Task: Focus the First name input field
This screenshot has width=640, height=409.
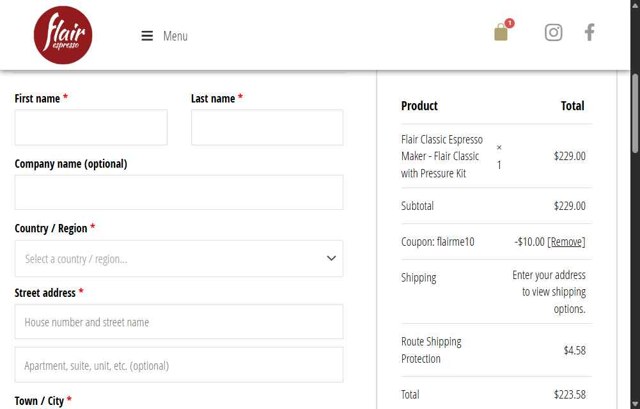Action: tap(91, 127)
